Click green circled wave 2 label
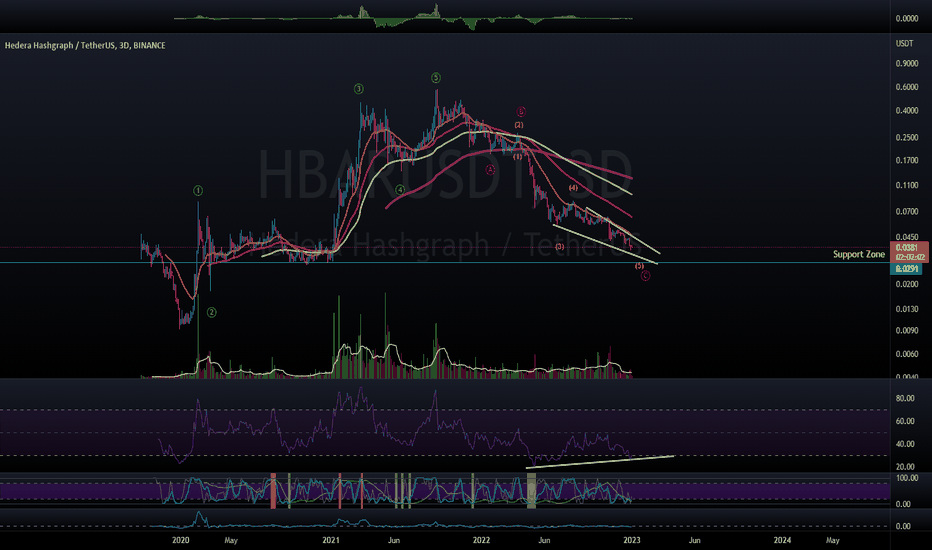Screen dimensions: 932x550 [212, 312]
